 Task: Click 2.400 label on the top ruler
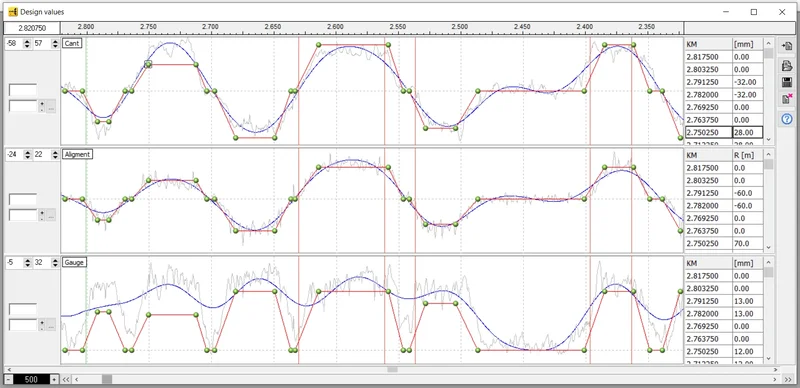[585, 27]
